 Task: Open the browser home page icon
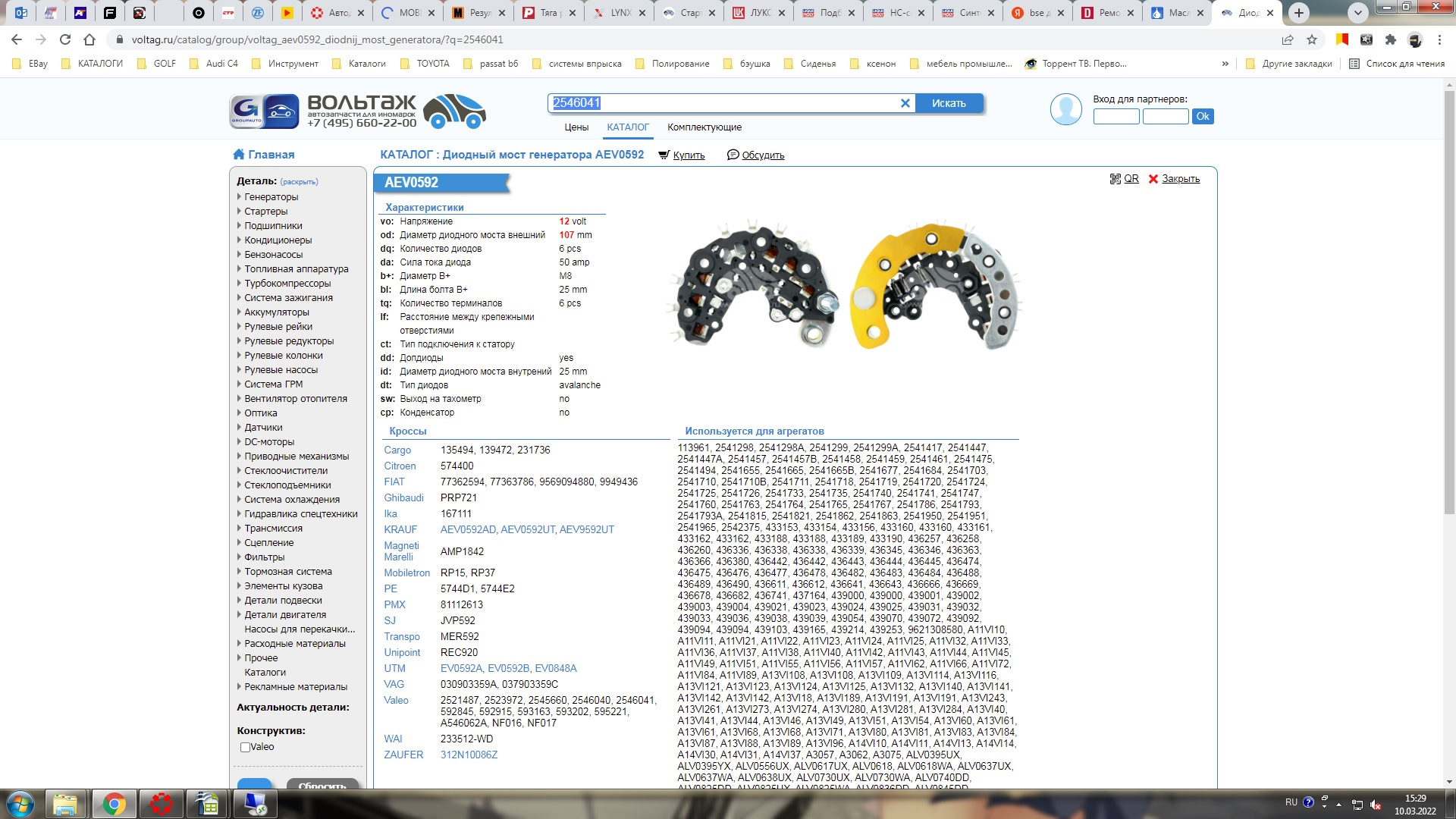pyautogui.click(x=89, y=39)
